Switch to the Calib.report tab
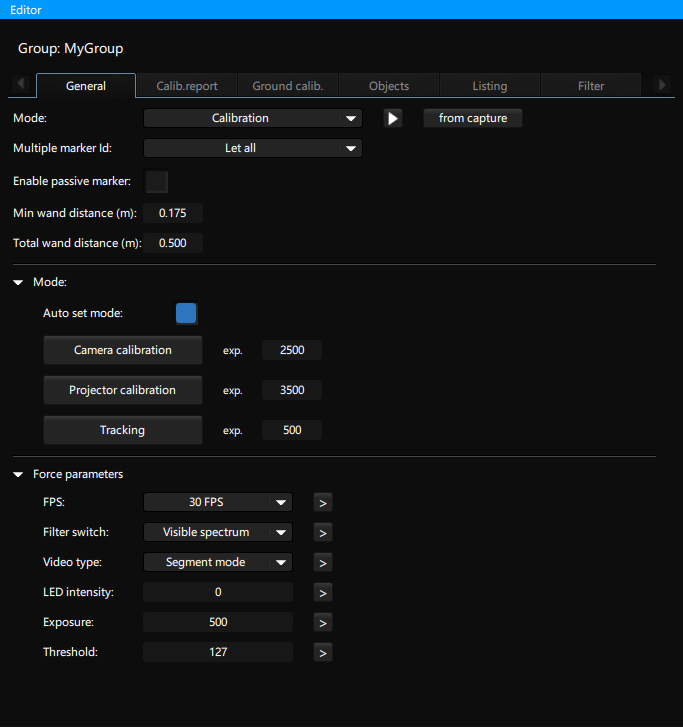Viewport: 683px width, 727px height. (x=187, y=86)
